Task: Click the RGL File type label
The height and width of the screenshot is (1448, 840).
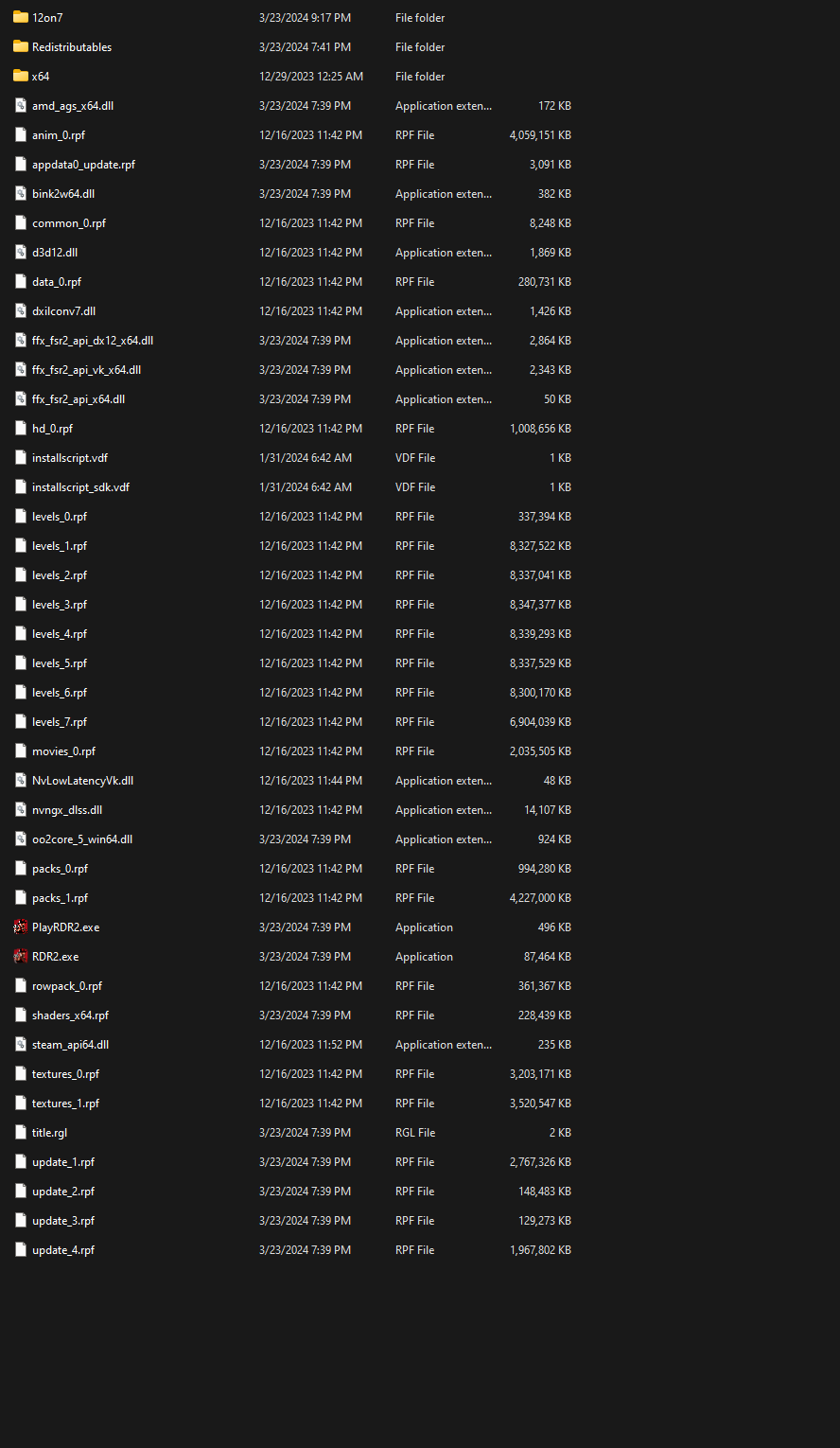Action: tap(415, 1133)
